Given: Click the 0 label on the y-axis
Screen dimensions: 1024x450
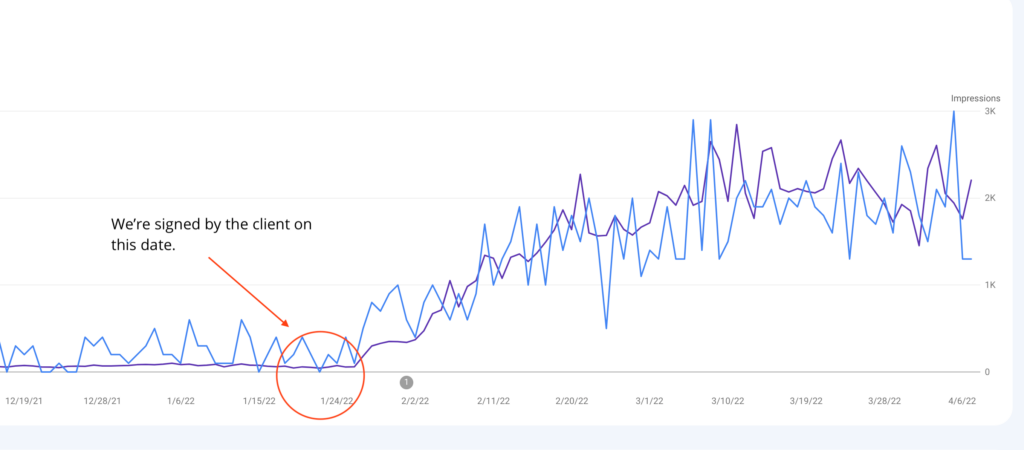Looking at the screenshot, I should (x=987, y=372).
